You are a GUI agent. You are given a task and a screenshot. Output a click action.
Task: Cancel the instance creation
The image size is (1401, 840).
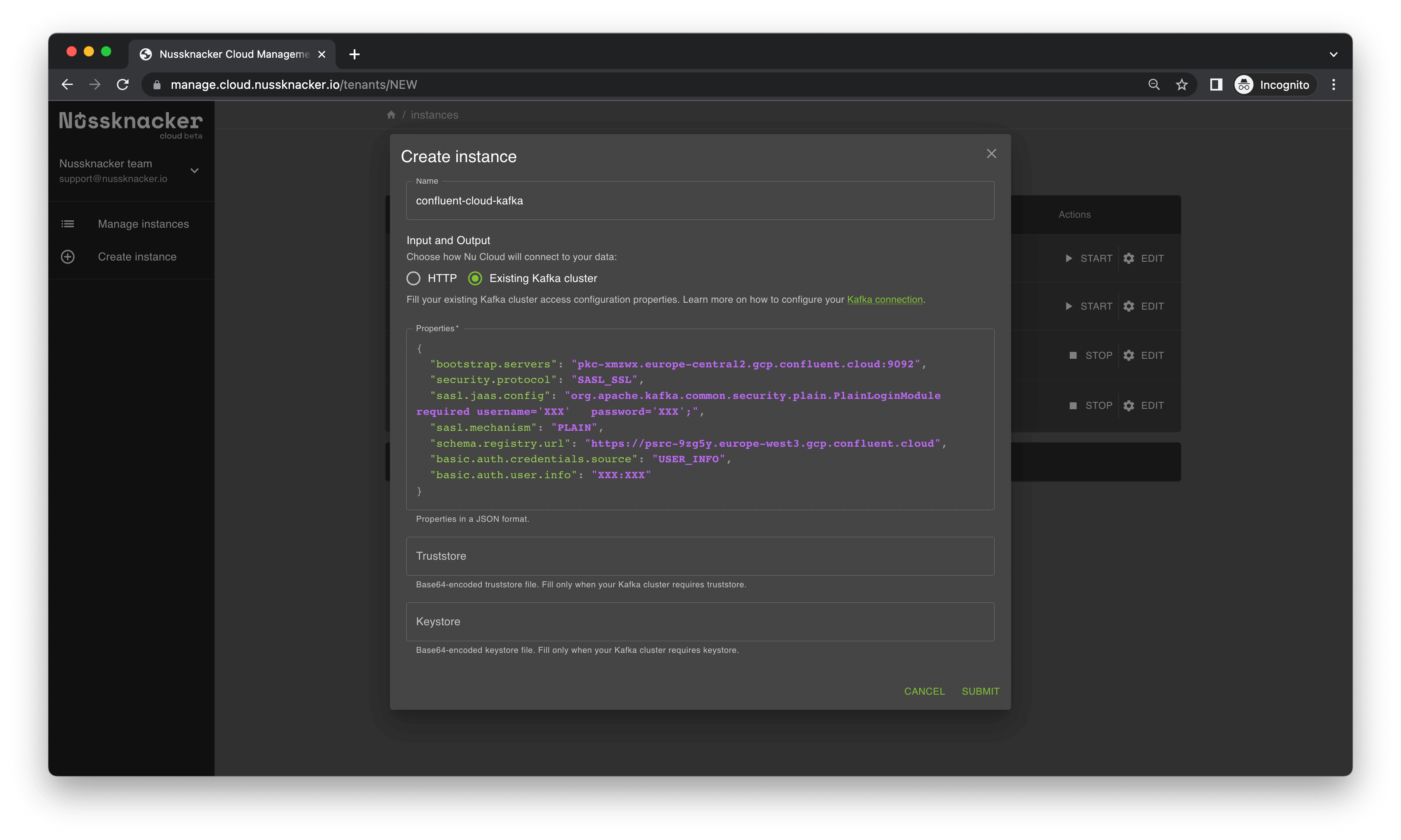[924, 691]
